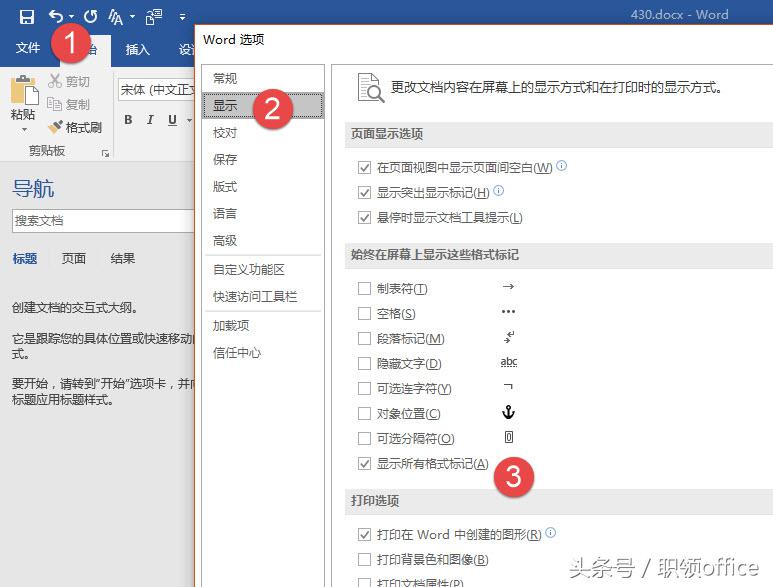The height and width of the screenshot is (587, 773).
Task: Toggle Italic formatting
Action: coord(150,120)
